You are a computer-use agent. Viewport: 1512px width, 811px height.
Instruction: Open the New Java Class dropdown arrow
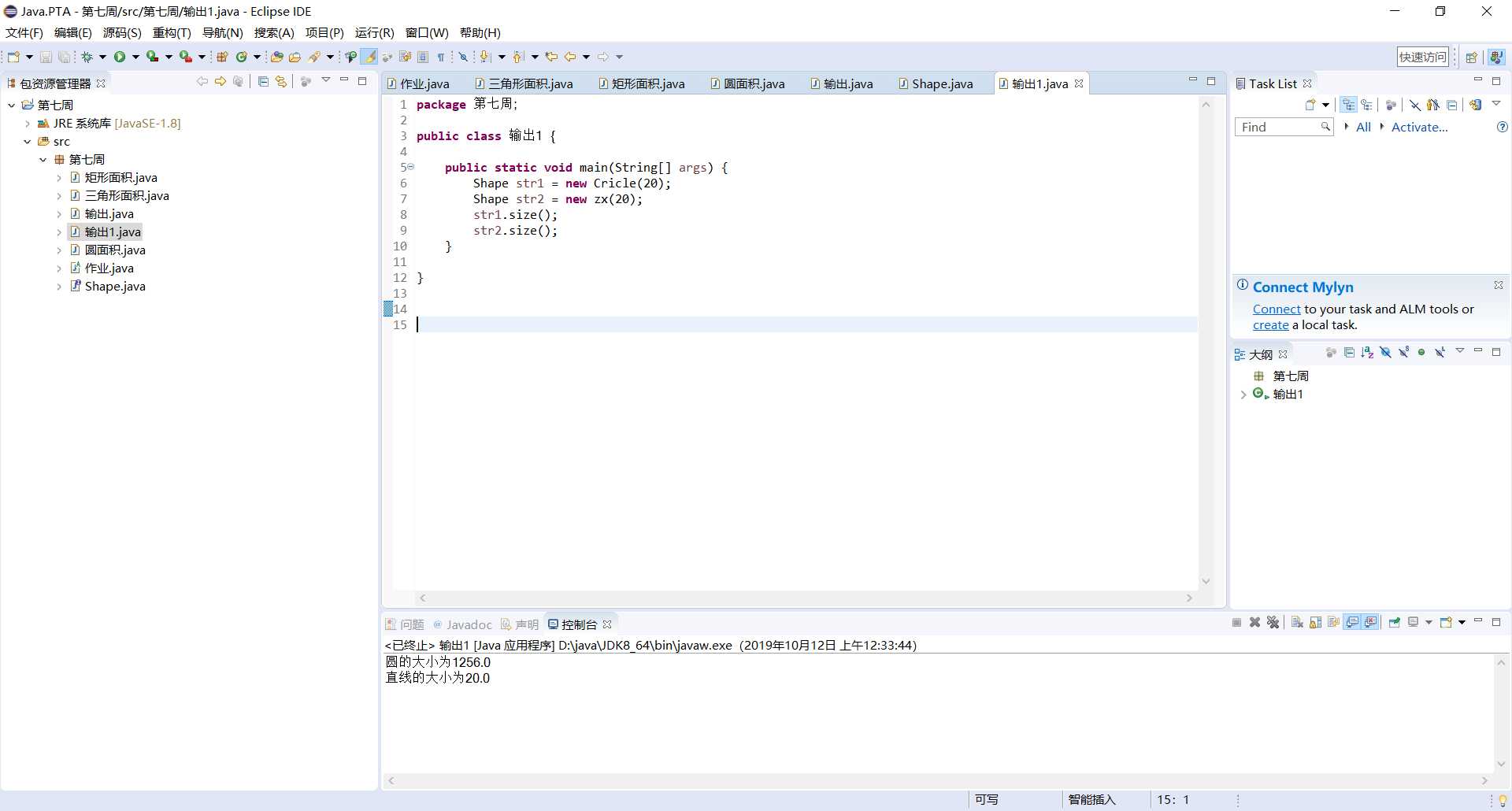tap(257, 57)
